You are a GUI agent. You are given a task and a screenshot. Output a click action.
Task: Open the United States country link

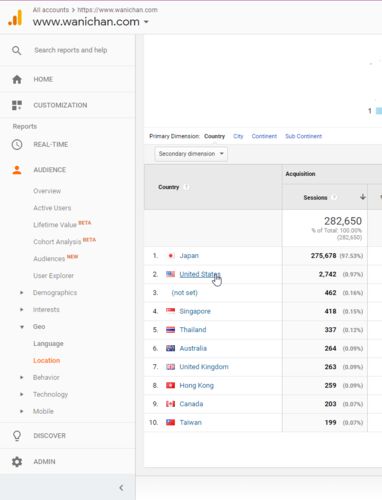(x=200, y=274)
